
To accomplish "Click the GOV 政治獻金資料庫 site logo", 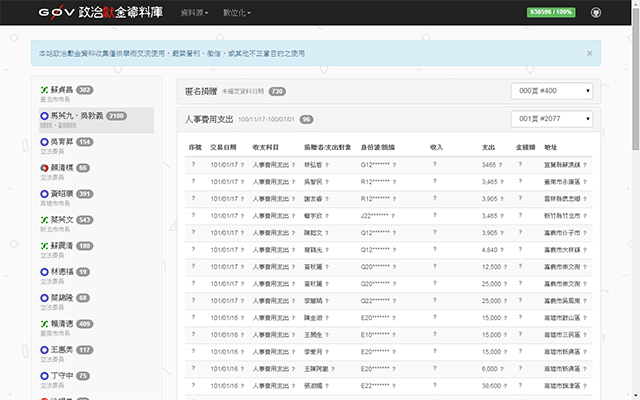I will [93, 14].
